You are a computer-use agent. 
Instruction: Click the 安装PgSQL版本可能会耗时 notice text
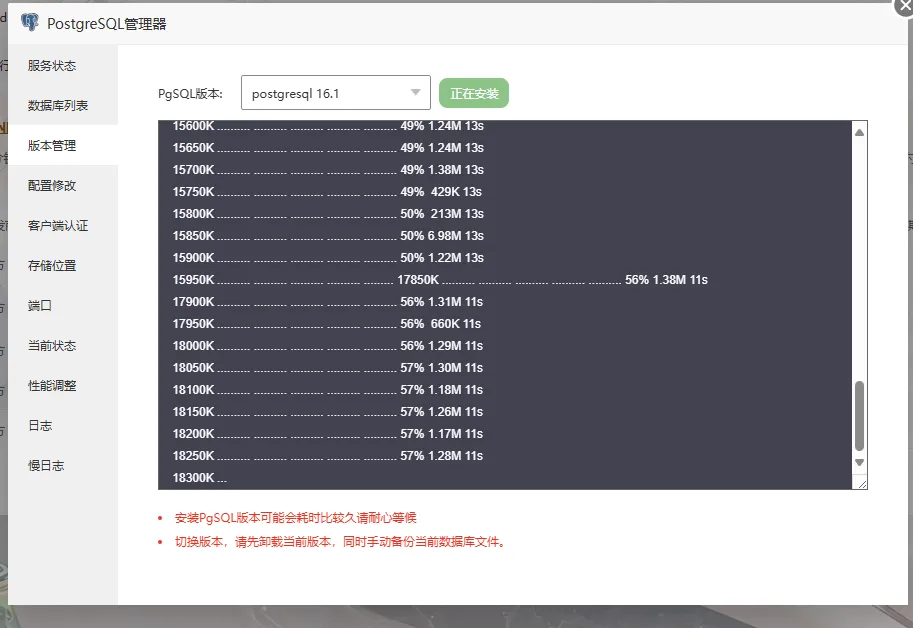coord(296,518)
